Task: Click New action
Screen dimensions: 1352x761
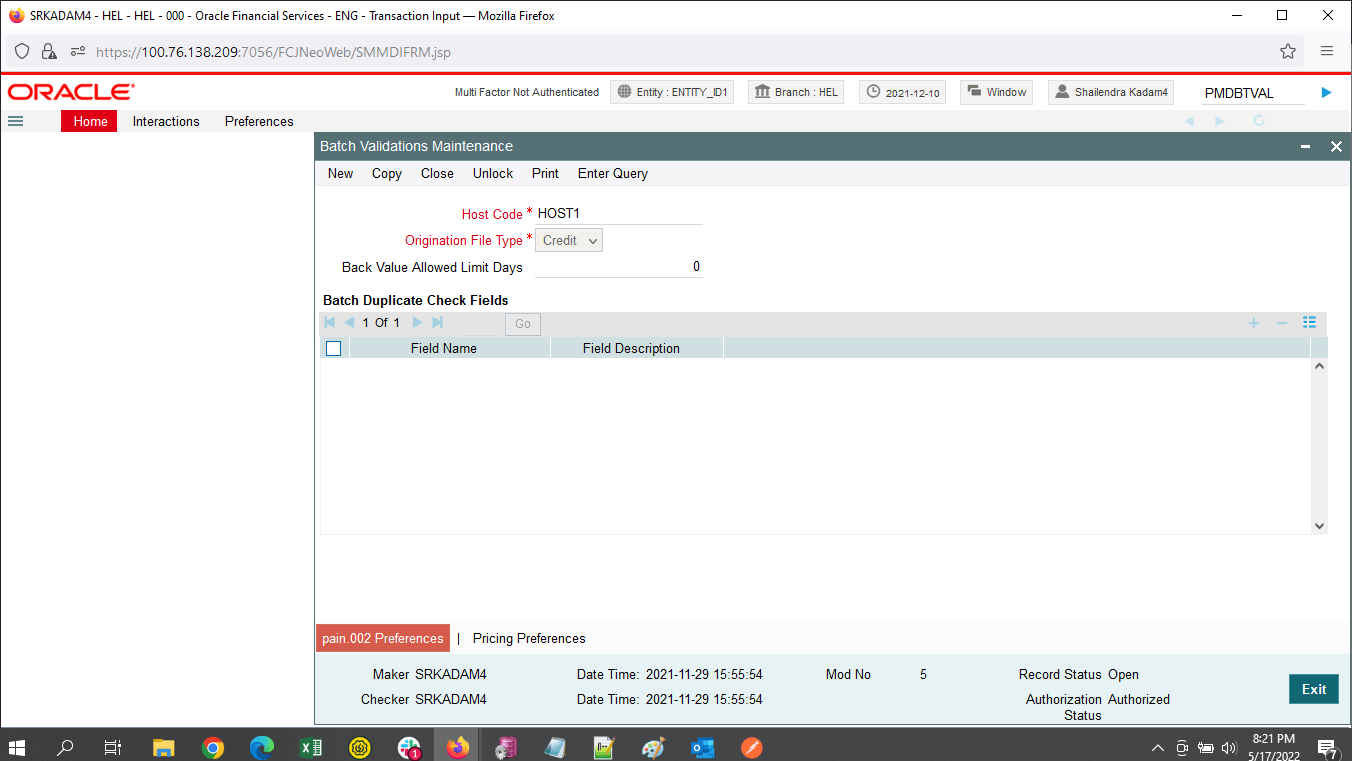Action: pyautogui.click(x=340, y=173)
